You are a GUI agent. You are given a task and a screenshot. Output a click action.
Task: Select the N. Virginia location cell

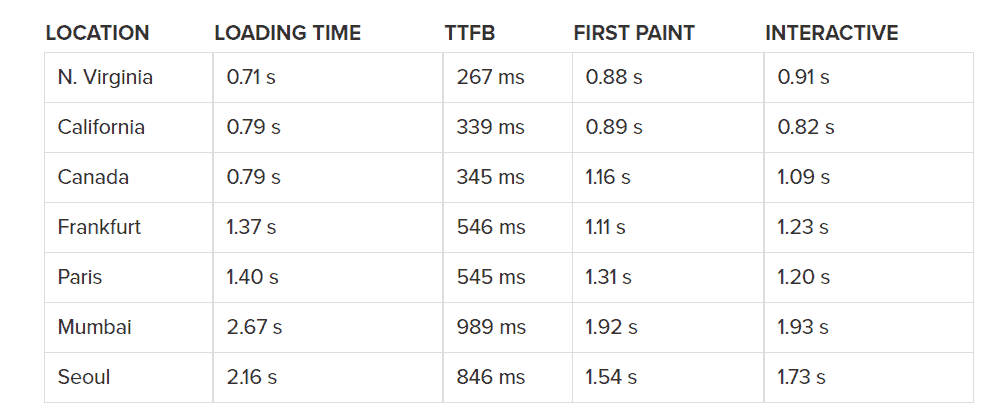[105, 77]
